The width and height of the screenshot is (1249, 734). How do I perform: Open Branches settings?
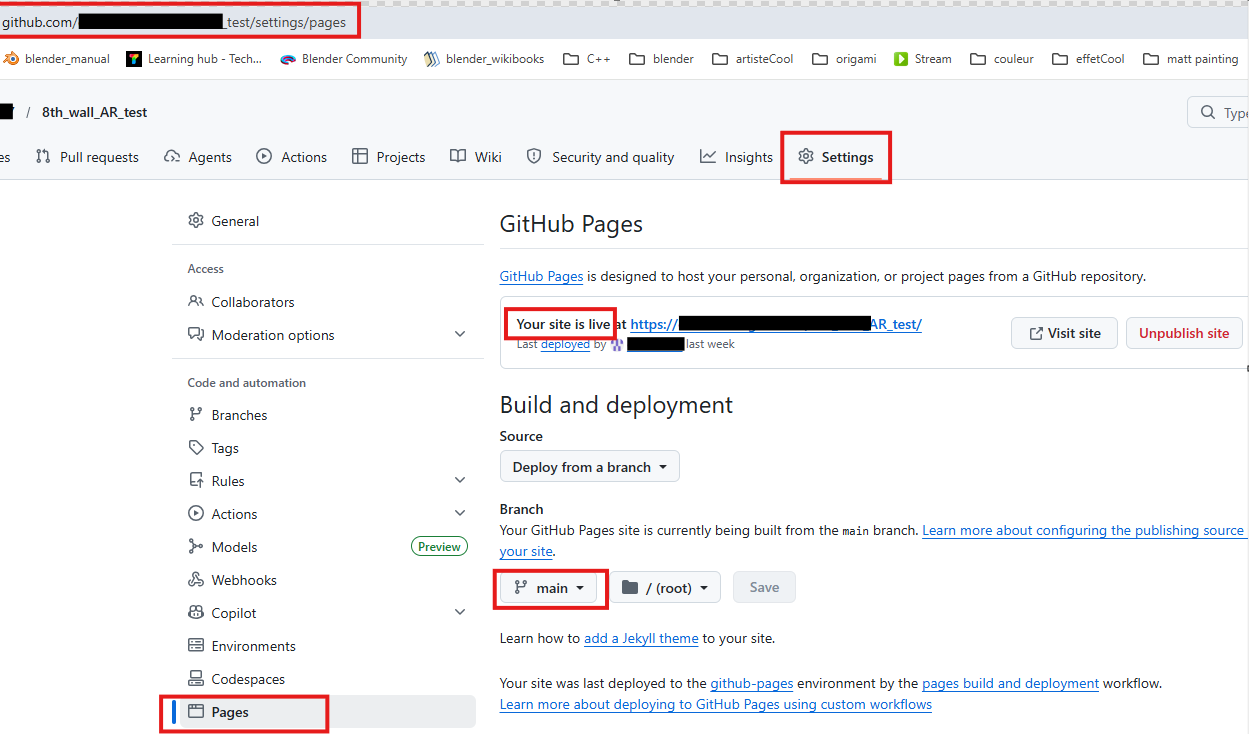[x=328, y=415]
